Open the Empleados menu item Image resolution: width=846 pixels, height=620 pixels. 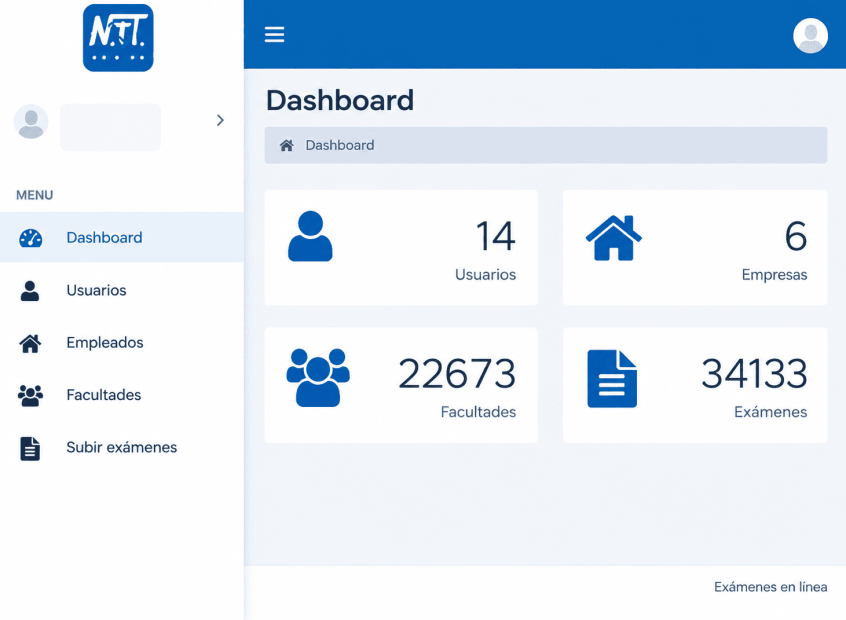(x=122, y=343)
